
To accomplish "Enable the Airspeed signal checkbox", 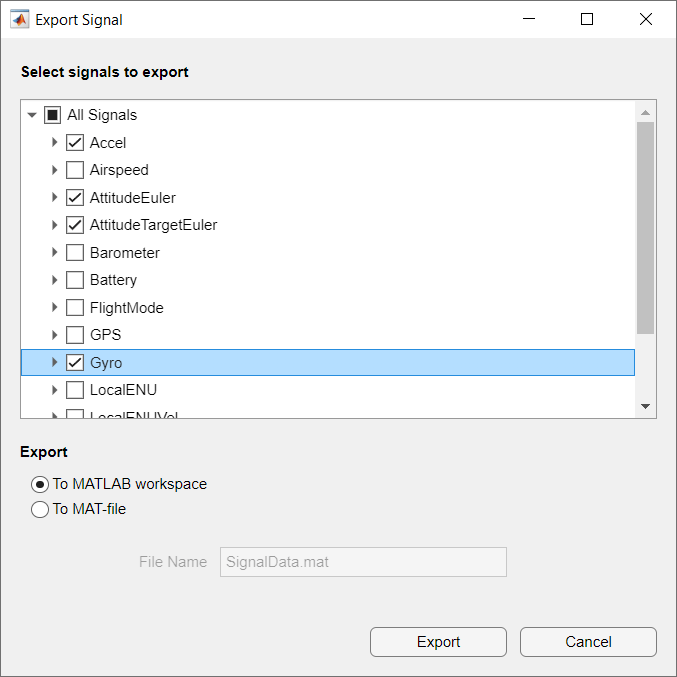I will (75, 170).
